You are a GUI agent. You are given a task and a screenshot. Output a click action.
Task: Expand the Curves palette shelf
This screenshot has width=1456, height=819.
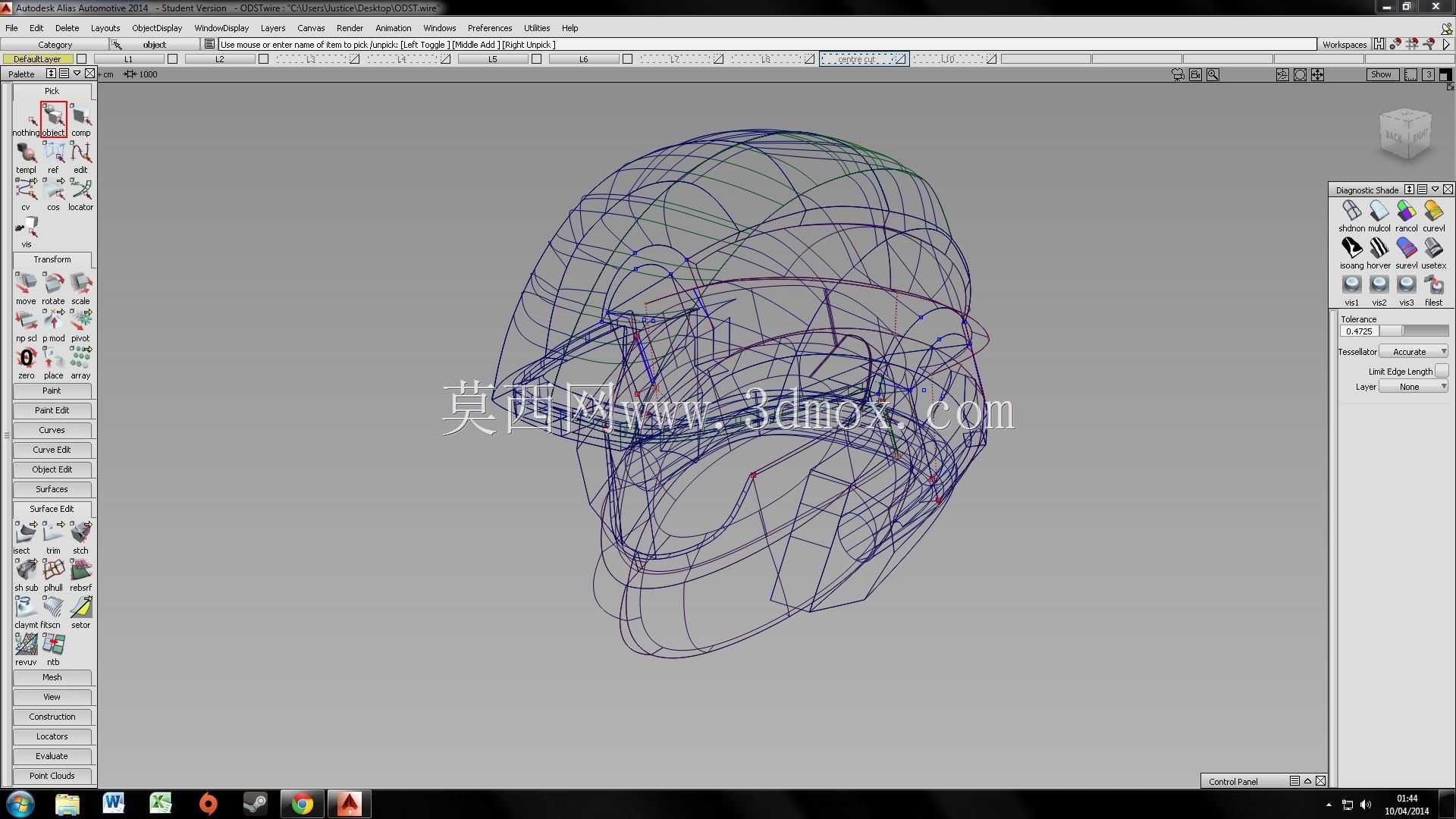pyautogui.click(x=52, y=430)
